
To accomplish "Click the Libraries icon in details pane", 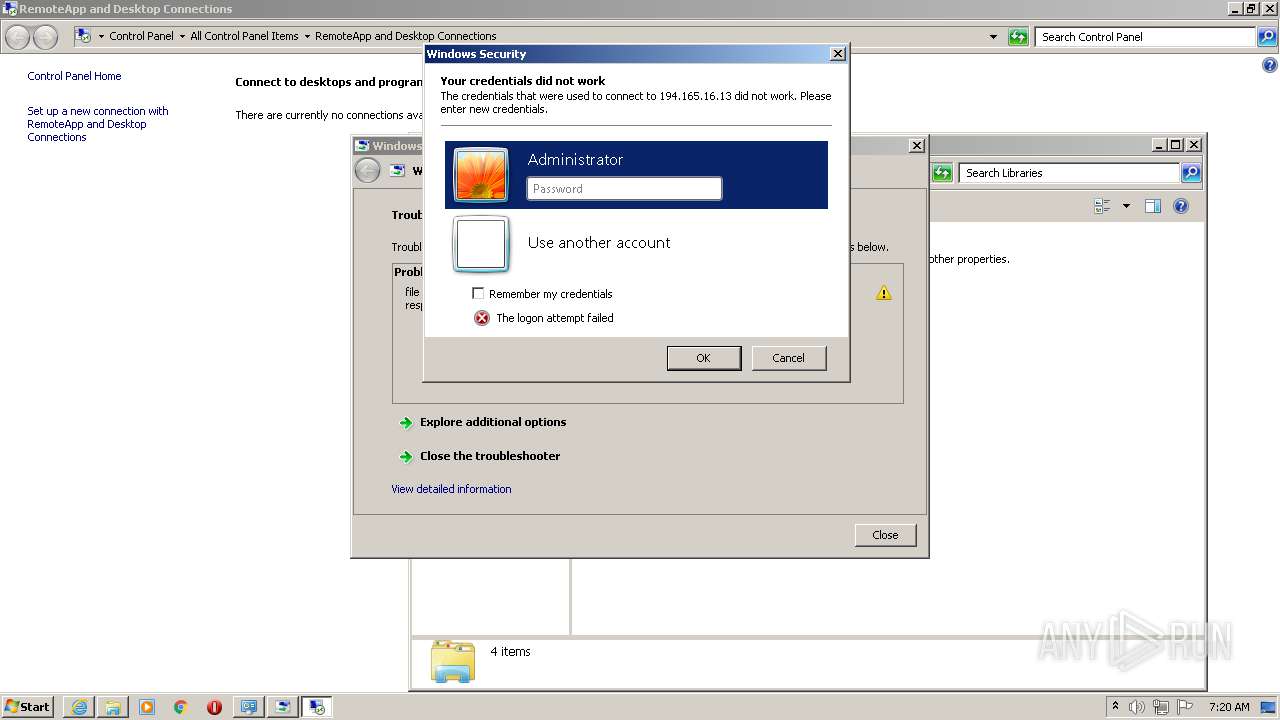I will [x=452, y=661].
